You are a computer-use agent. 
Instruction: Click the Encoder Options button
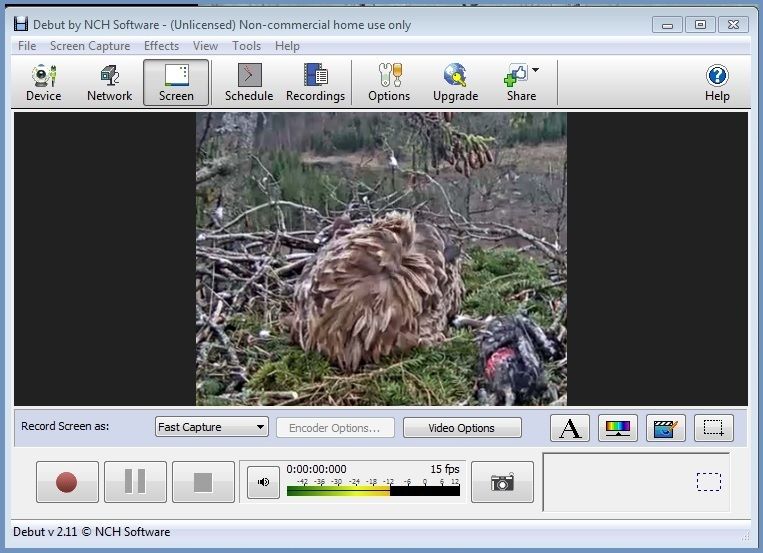pyautogui.click(x=335, y=427)
